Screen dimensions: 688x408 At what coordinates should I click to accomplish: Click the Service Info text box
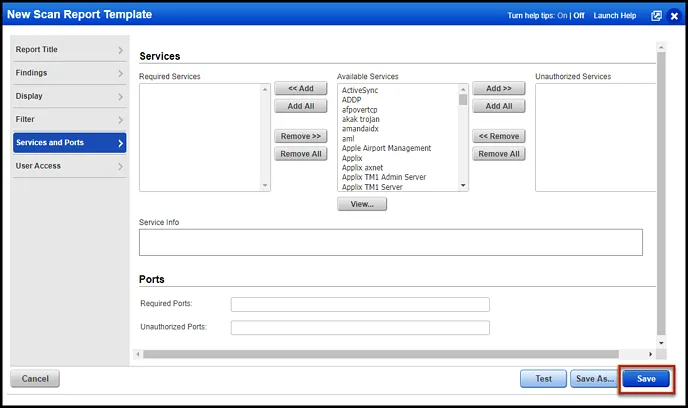point(391,242)
